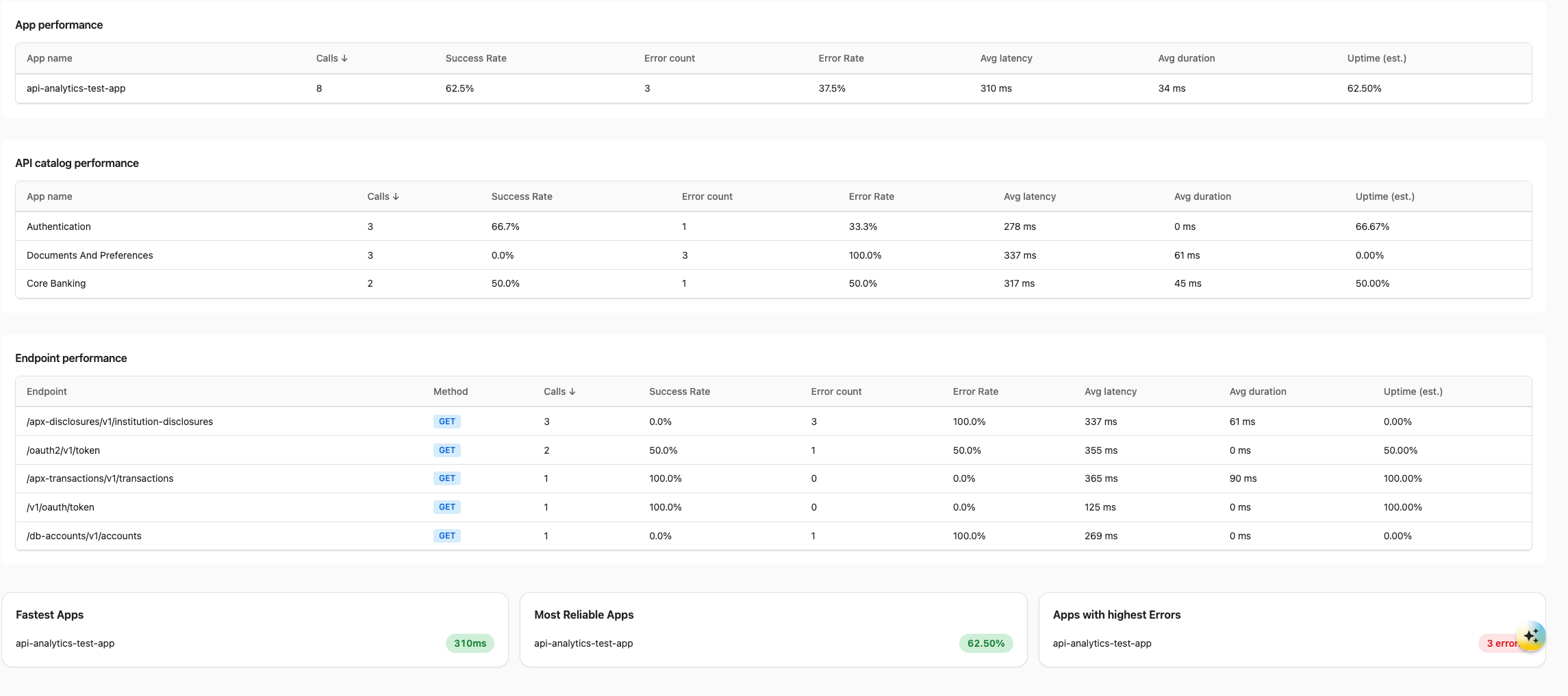Click 37.5% error rate in App performance
Screen dimensions: 1568x696
tap(832, 88)
